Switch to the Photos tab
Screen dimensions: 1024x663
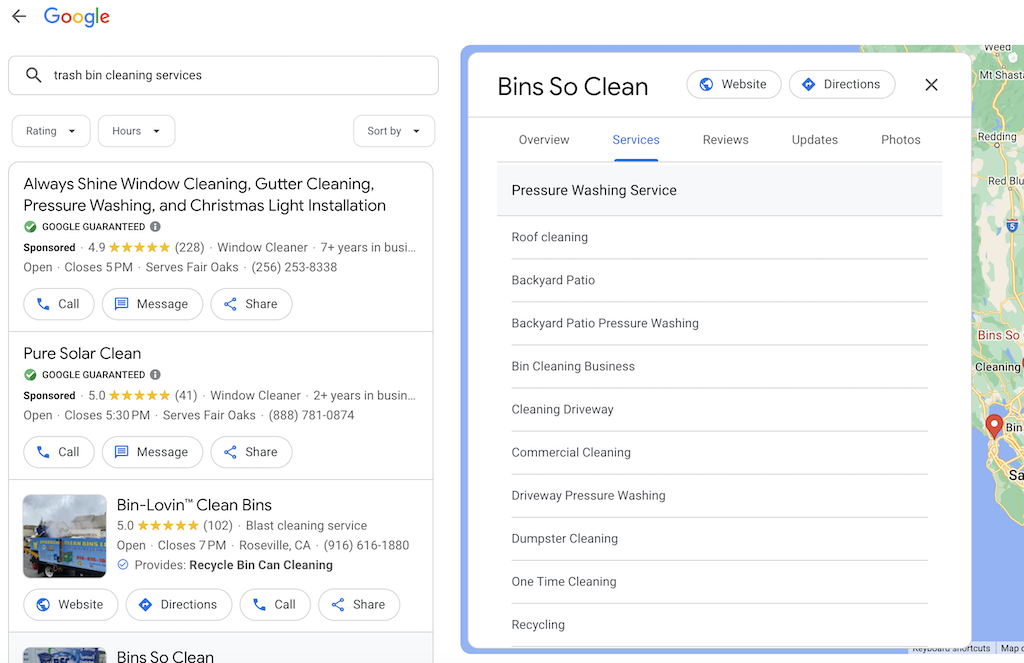[x=900, y=140]
